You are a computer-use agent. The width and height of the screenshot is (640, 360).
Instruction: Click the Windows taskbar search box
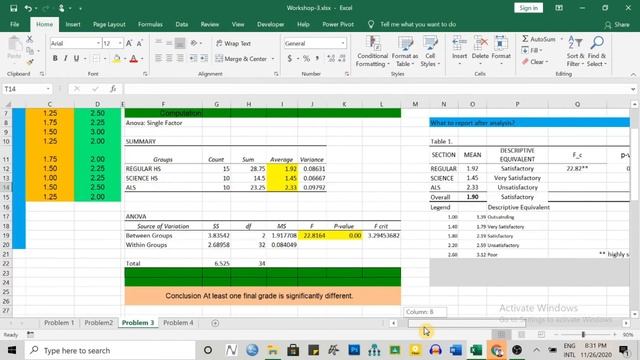click(x=110, y=350)
